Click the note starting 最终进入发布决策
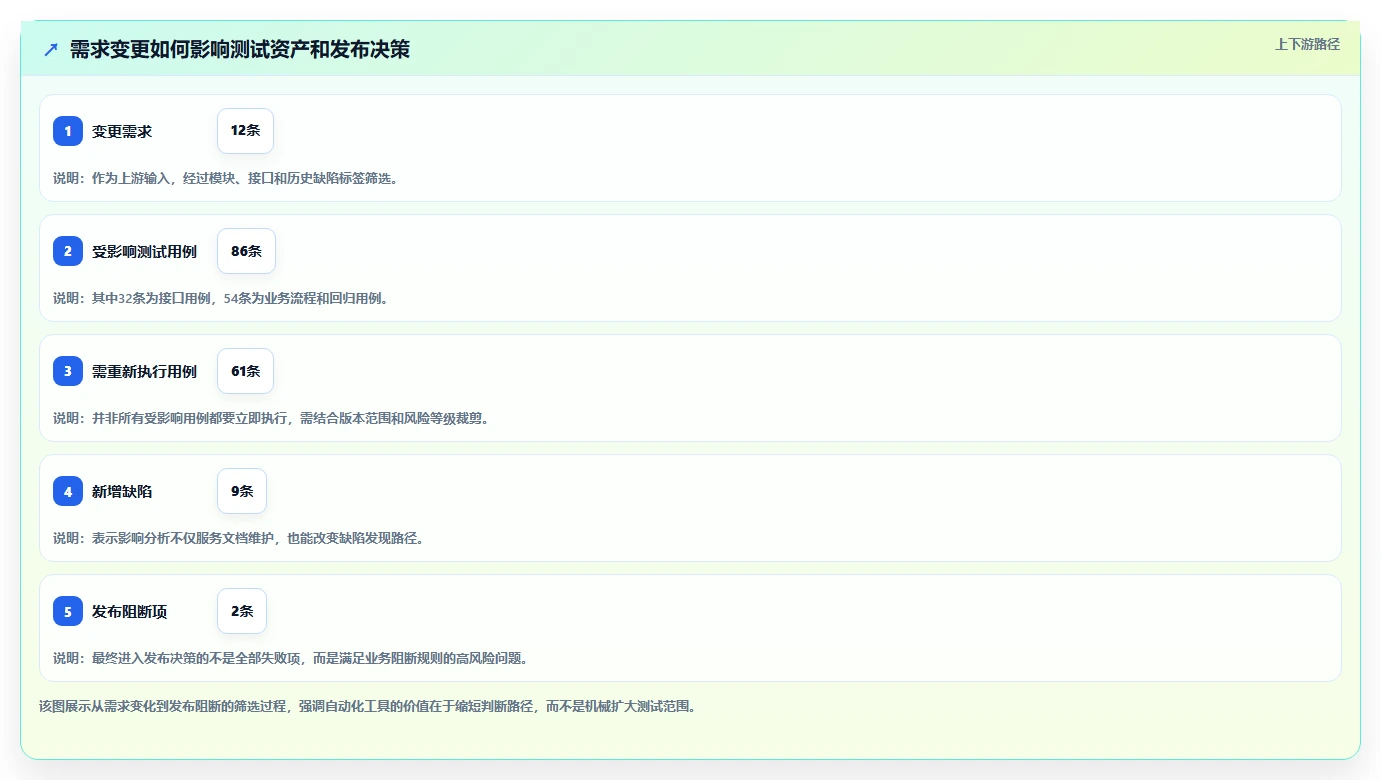 tap(290, 658)
